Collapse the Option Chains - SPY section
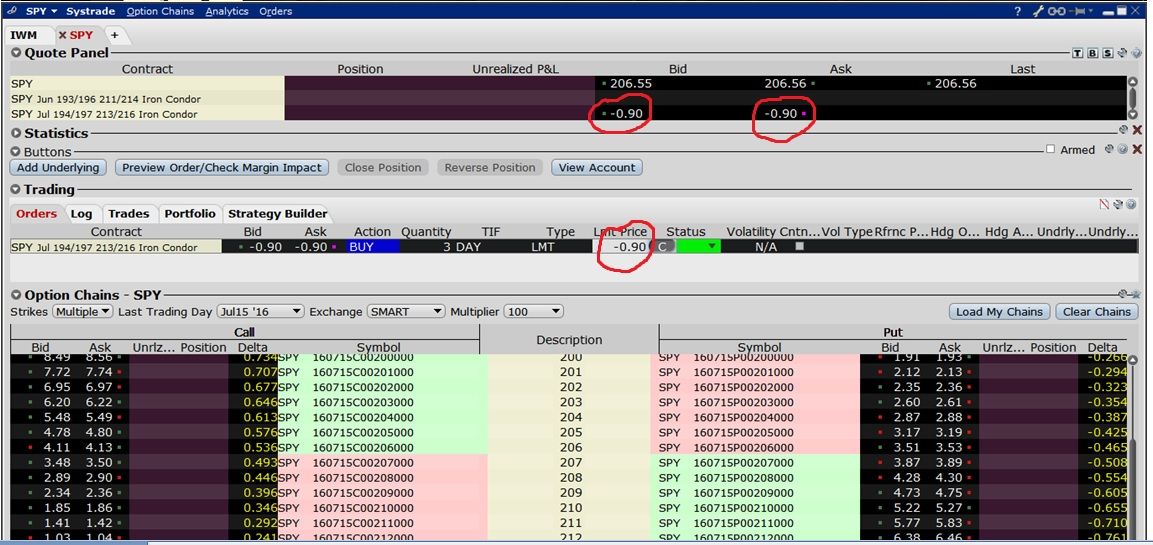 pos(16,295)
